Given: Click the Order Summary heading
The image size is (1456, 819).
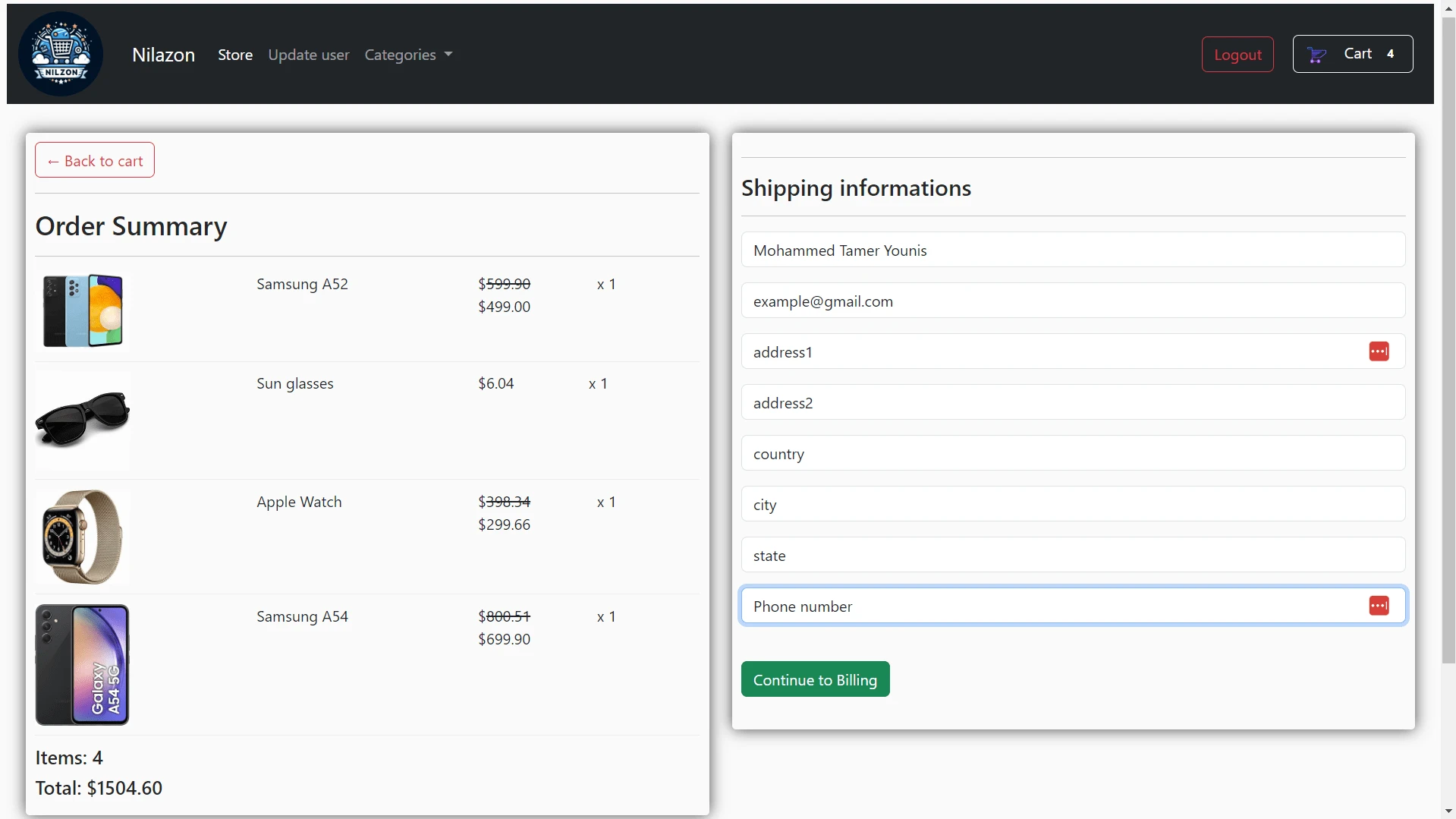Looking at the screenshot, I should [x=131, y=226].
